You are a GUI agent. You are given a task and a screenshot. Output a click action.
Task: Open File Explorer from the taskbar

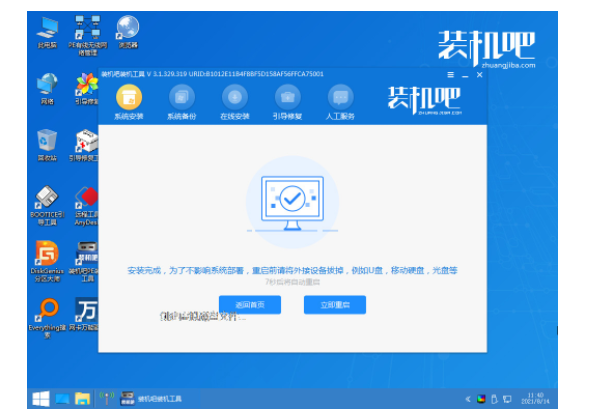click(82, 399)
